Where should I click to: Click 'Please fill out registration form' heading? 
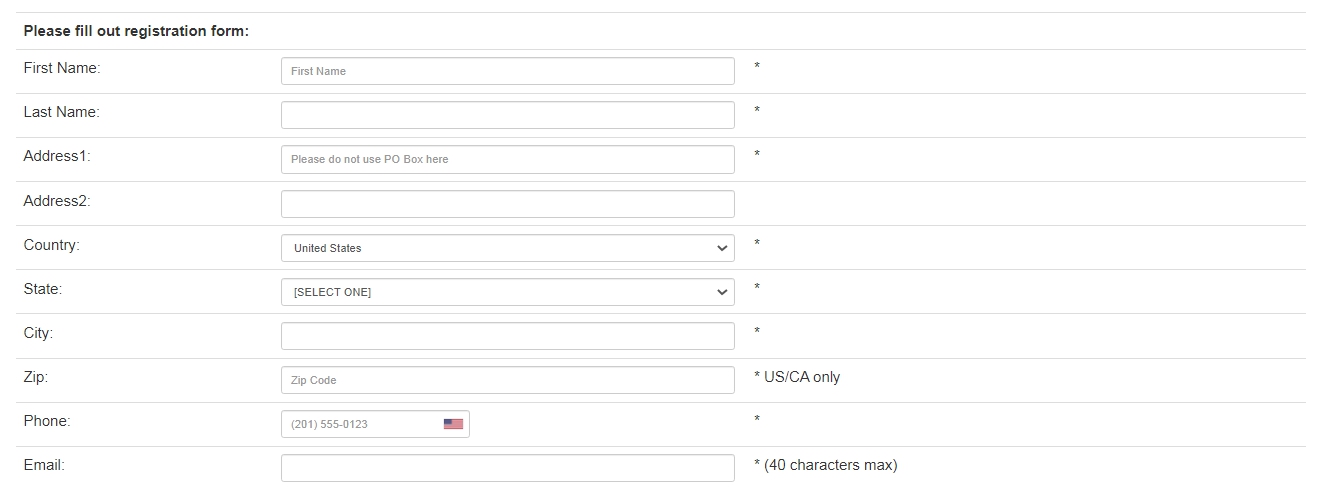(136, 31)
